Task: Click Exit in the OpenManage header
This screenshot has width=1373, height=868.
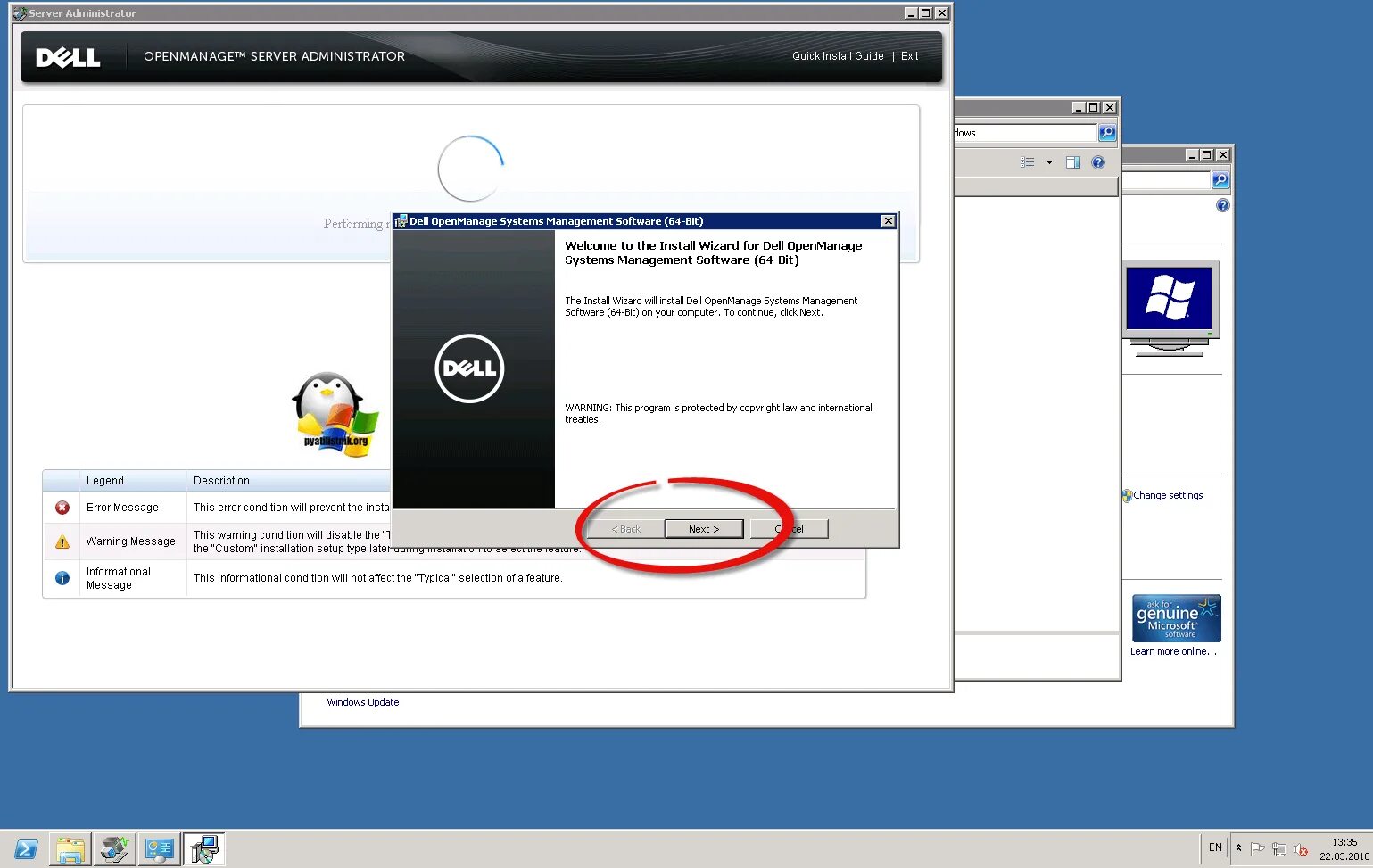Action: click(909, 56)
